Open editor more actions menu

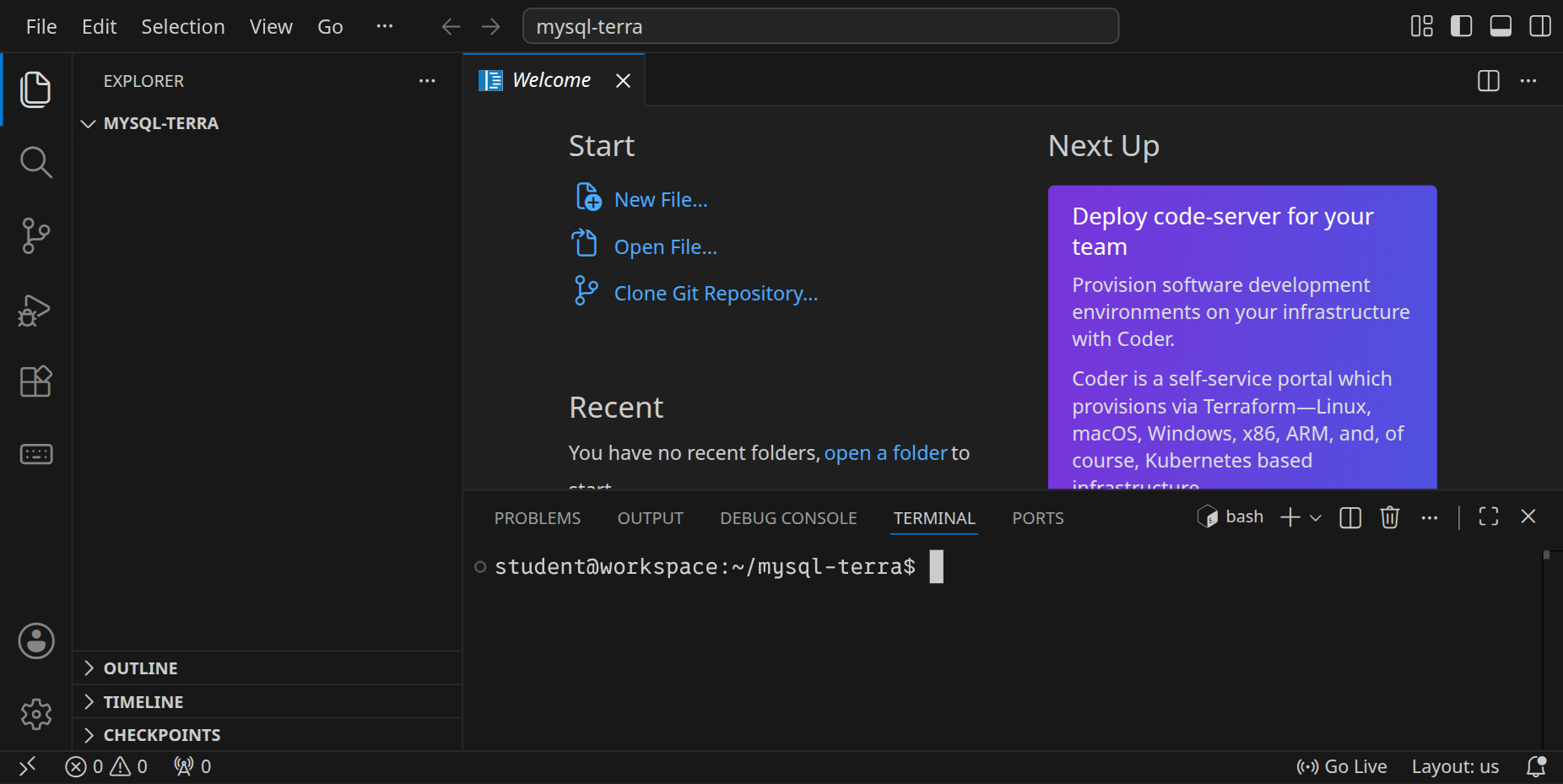tap(1528, 81)
